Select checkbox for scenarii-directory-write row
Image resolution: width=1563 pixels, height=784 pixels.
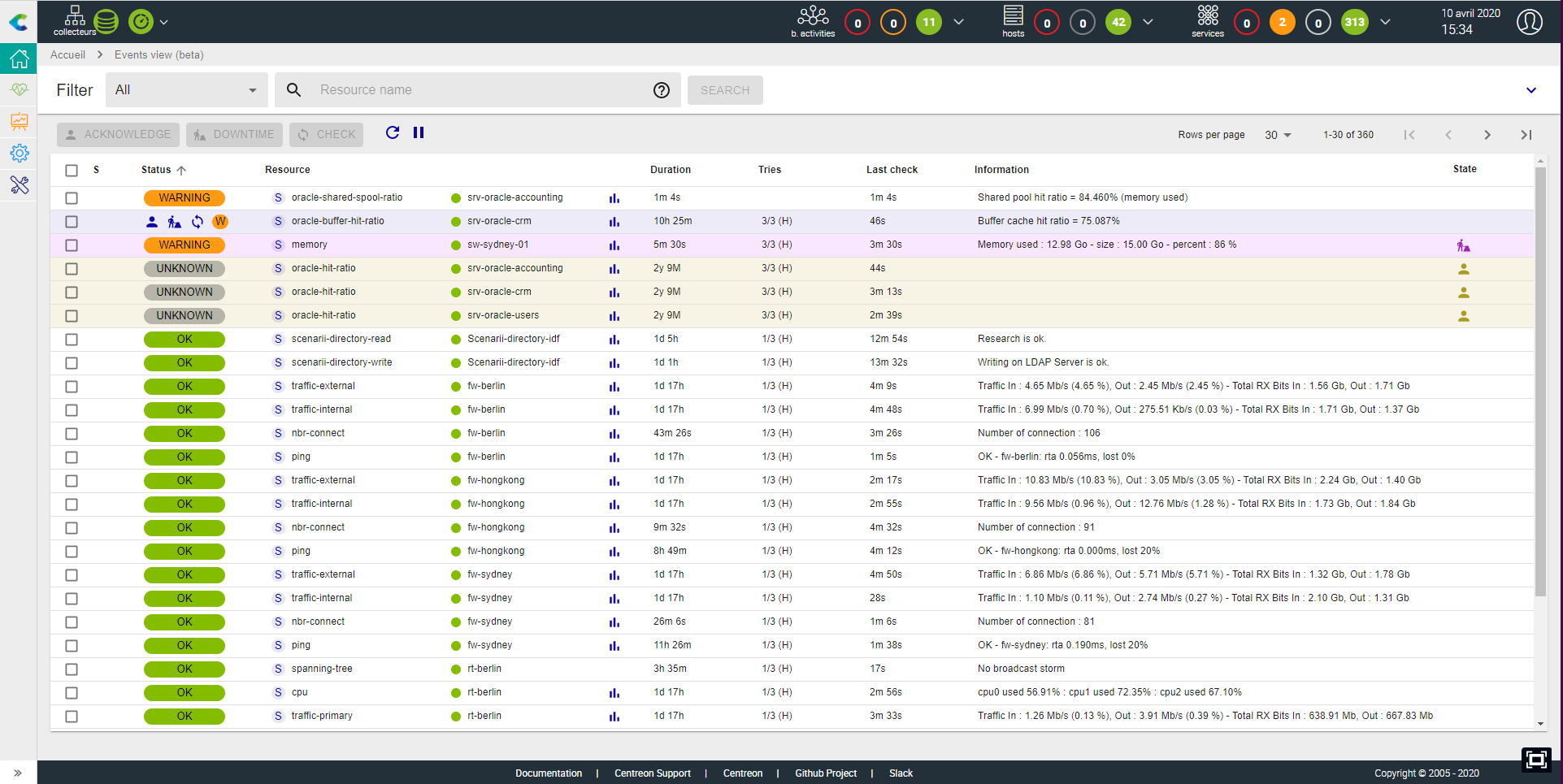(x=72, y=363)
